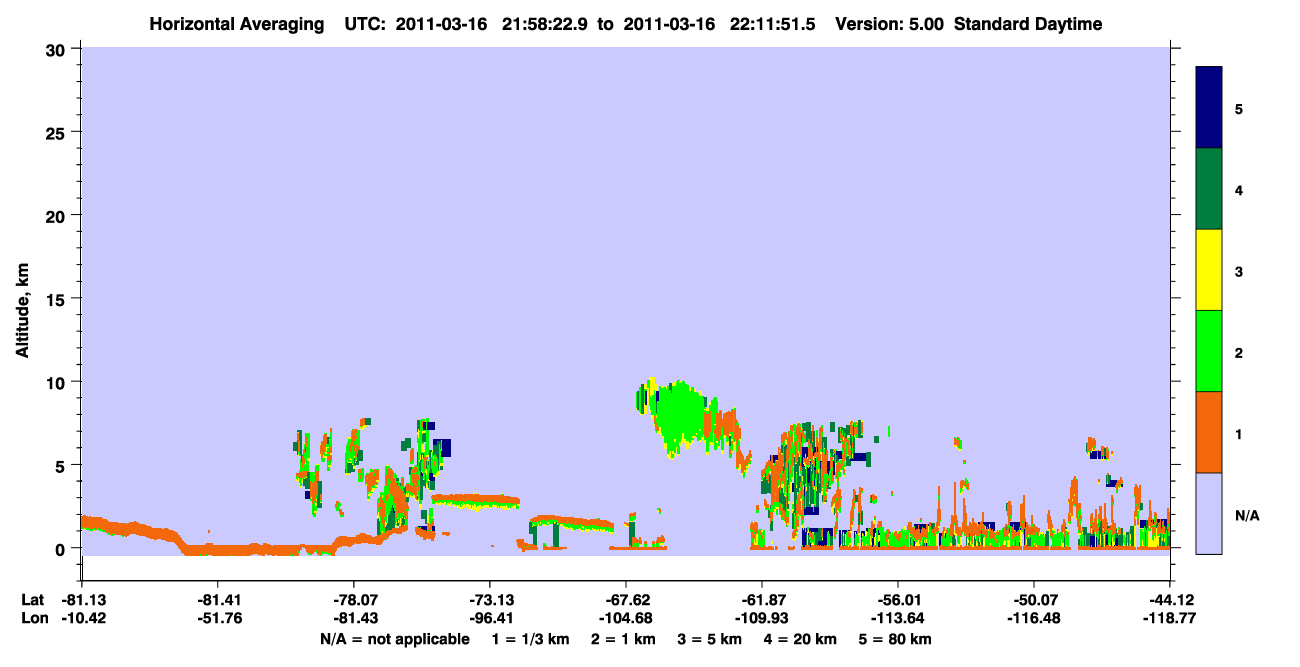Click latitude value '-67.62'

click(626, 600)
